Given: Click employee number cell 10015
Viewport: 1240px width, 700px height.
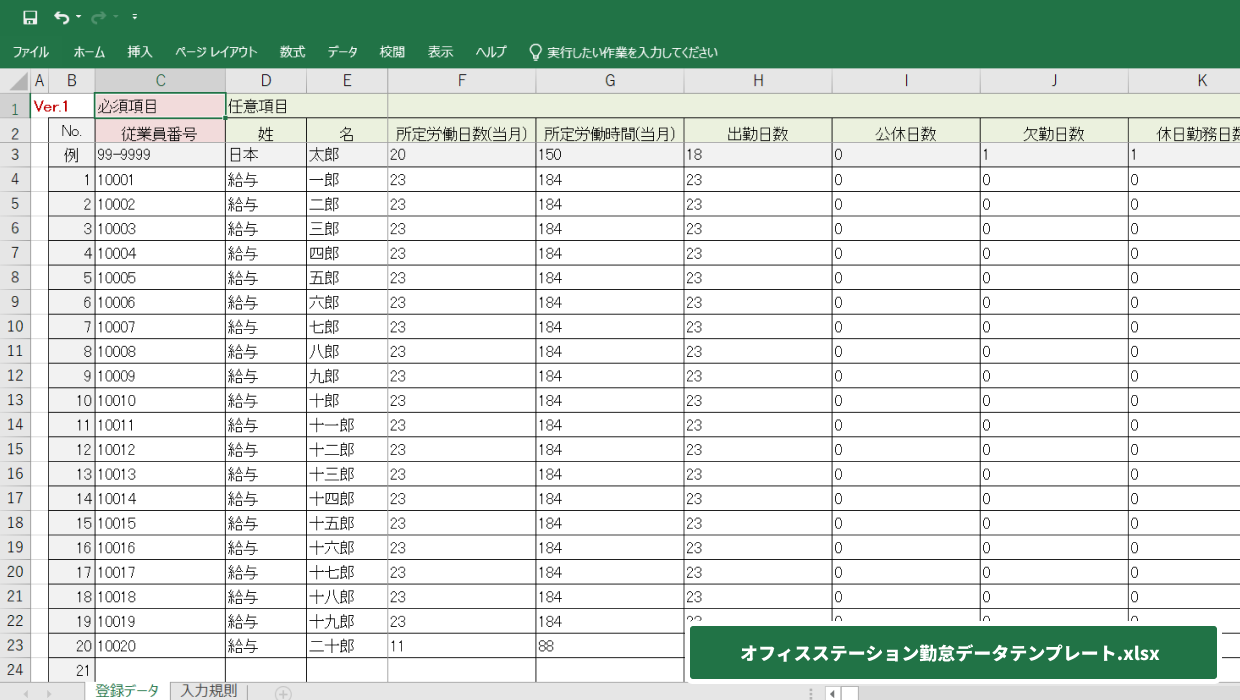Looking at the screenshot, I should click(x=160, y=523).
